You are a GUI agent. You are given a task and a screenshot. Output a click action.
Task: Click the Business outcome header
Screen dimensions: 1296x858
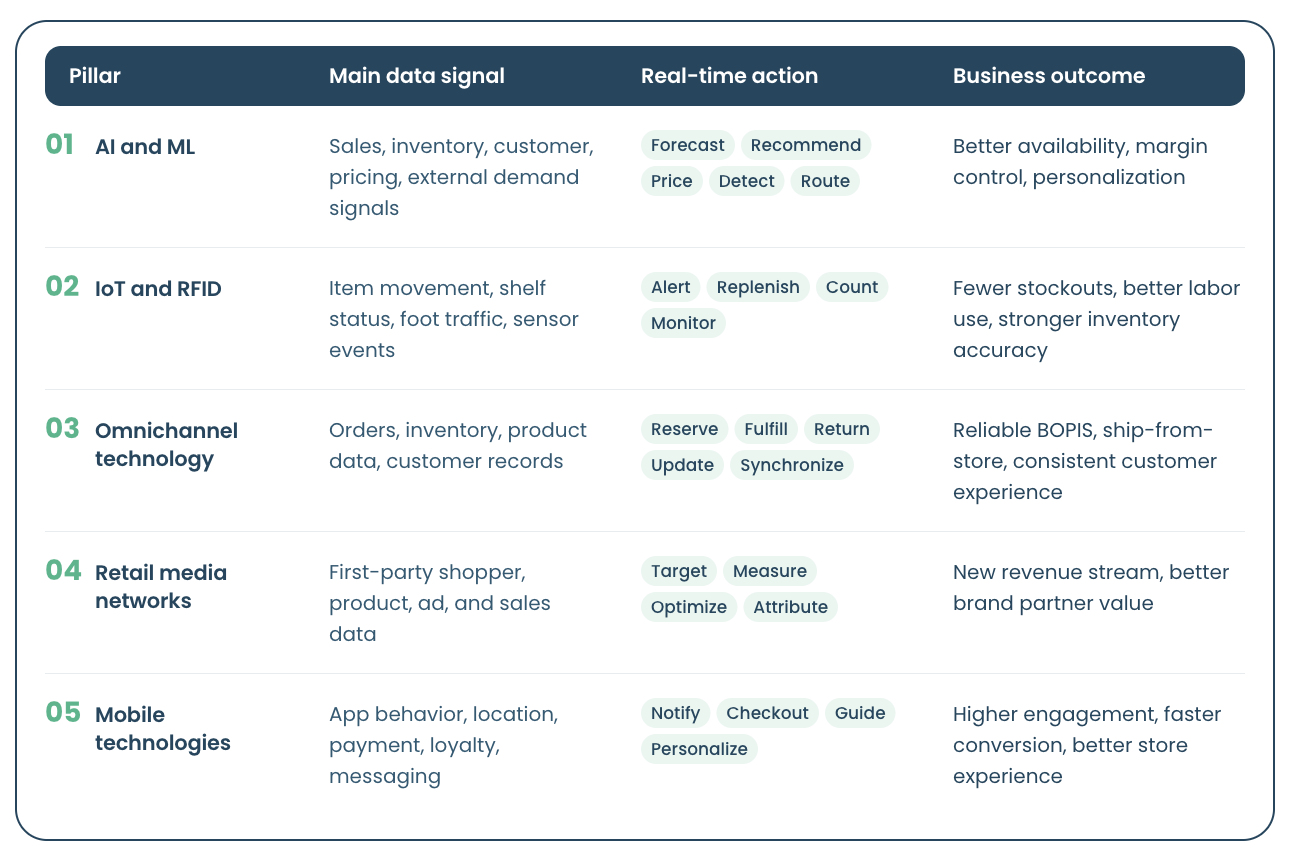1049,76
